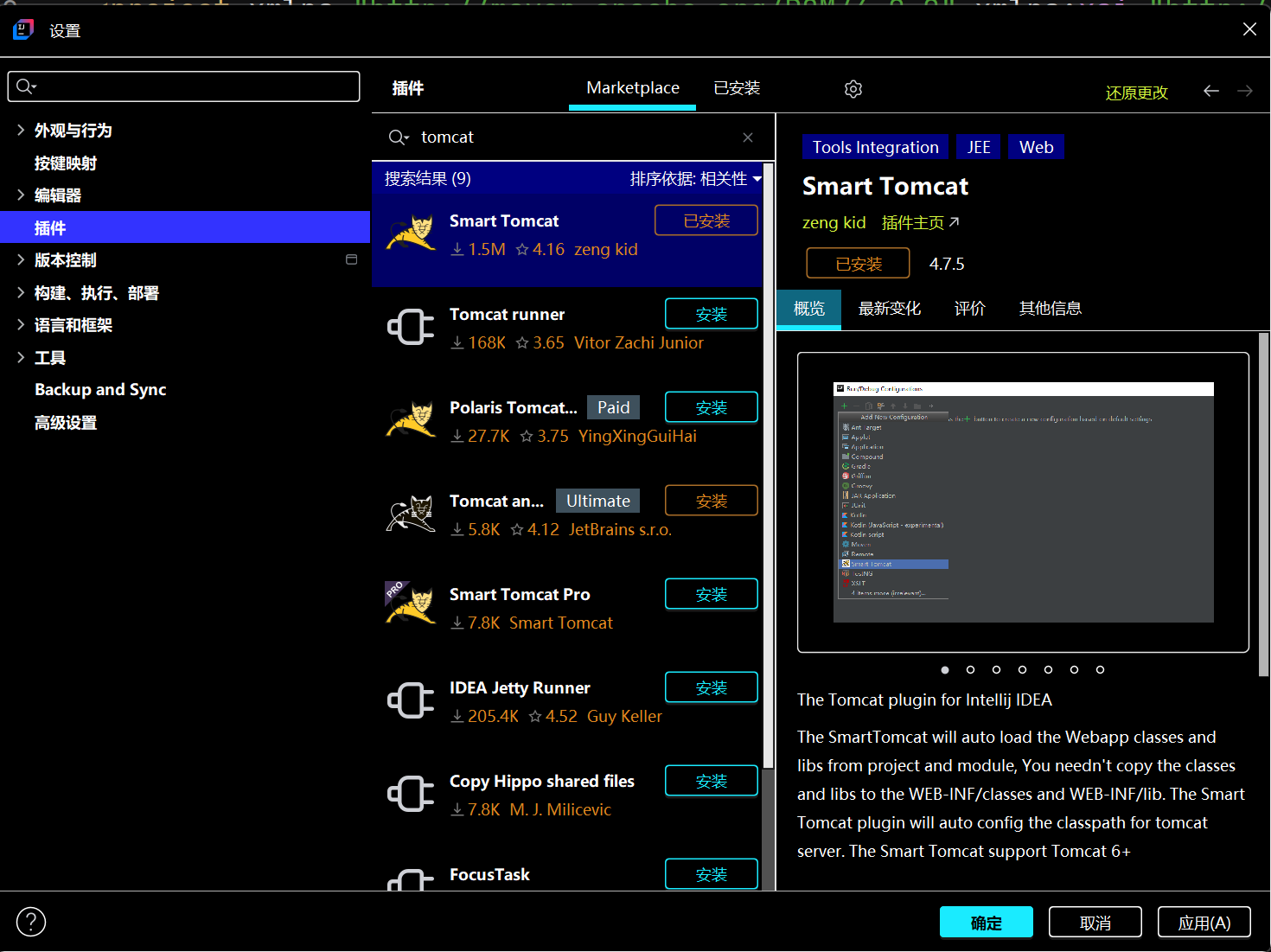Cancel with the 取消 button
Image resolution: width=1271 pixels, height=952 pixels.
pos(1095,923)
